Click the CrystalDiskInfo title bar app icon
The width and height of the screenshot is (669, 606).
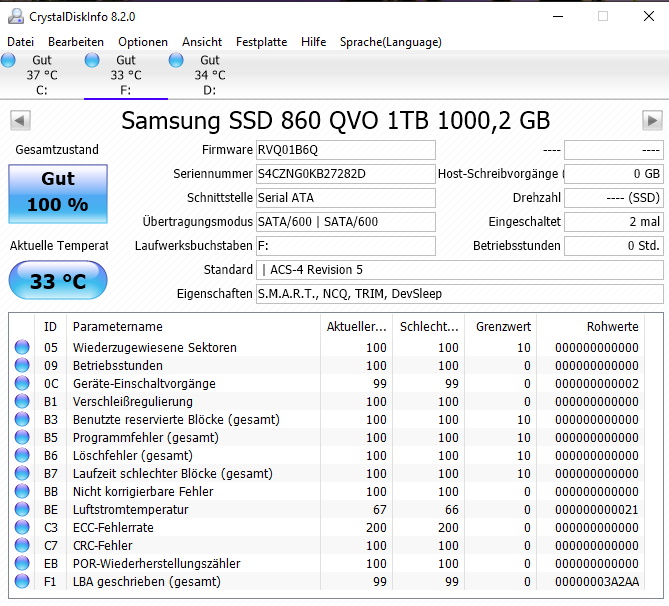click(x=16, y=16)
